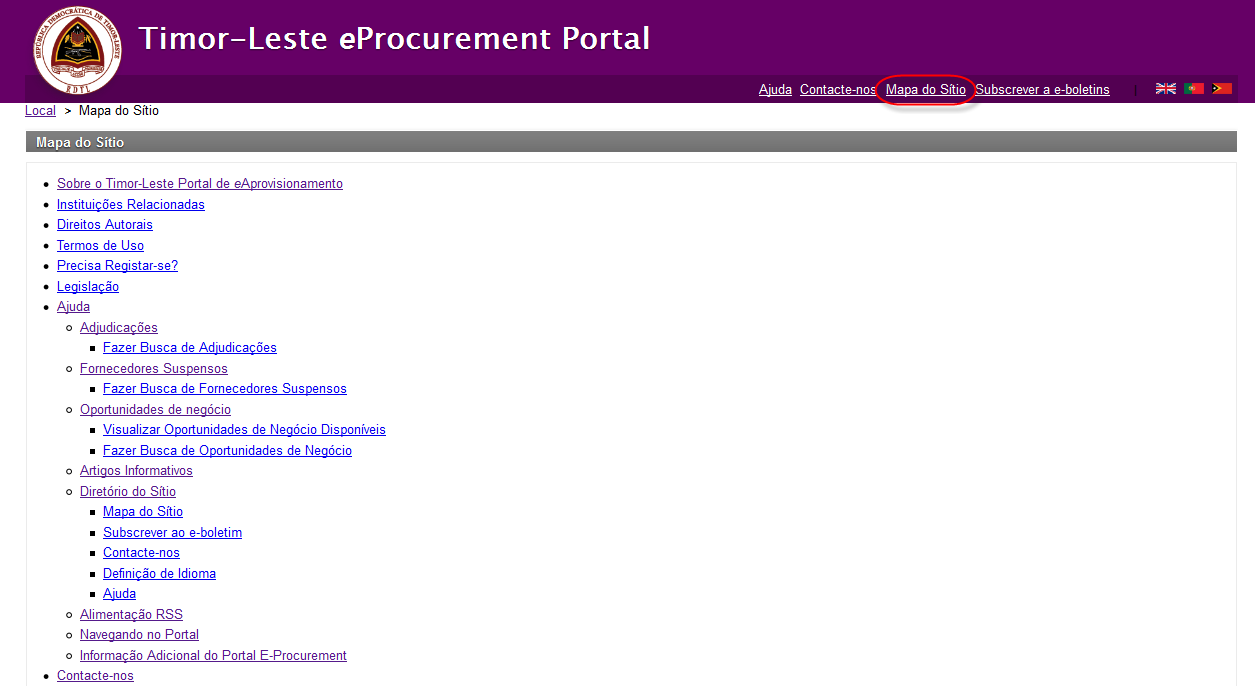This screenshot has height=686, width=1255.
Task: Open the Legislação link
Action: [x=87, y=287]
